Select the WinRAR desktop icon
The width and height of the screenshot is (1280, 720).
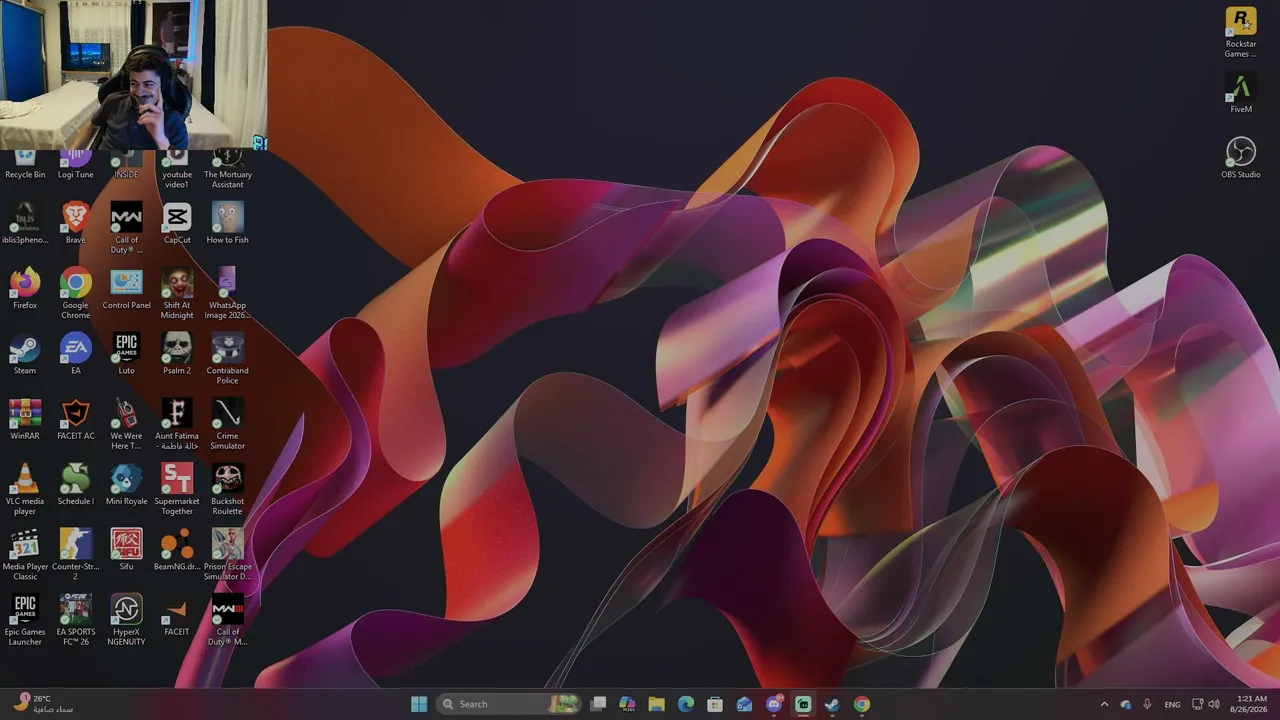click(25, 419)
